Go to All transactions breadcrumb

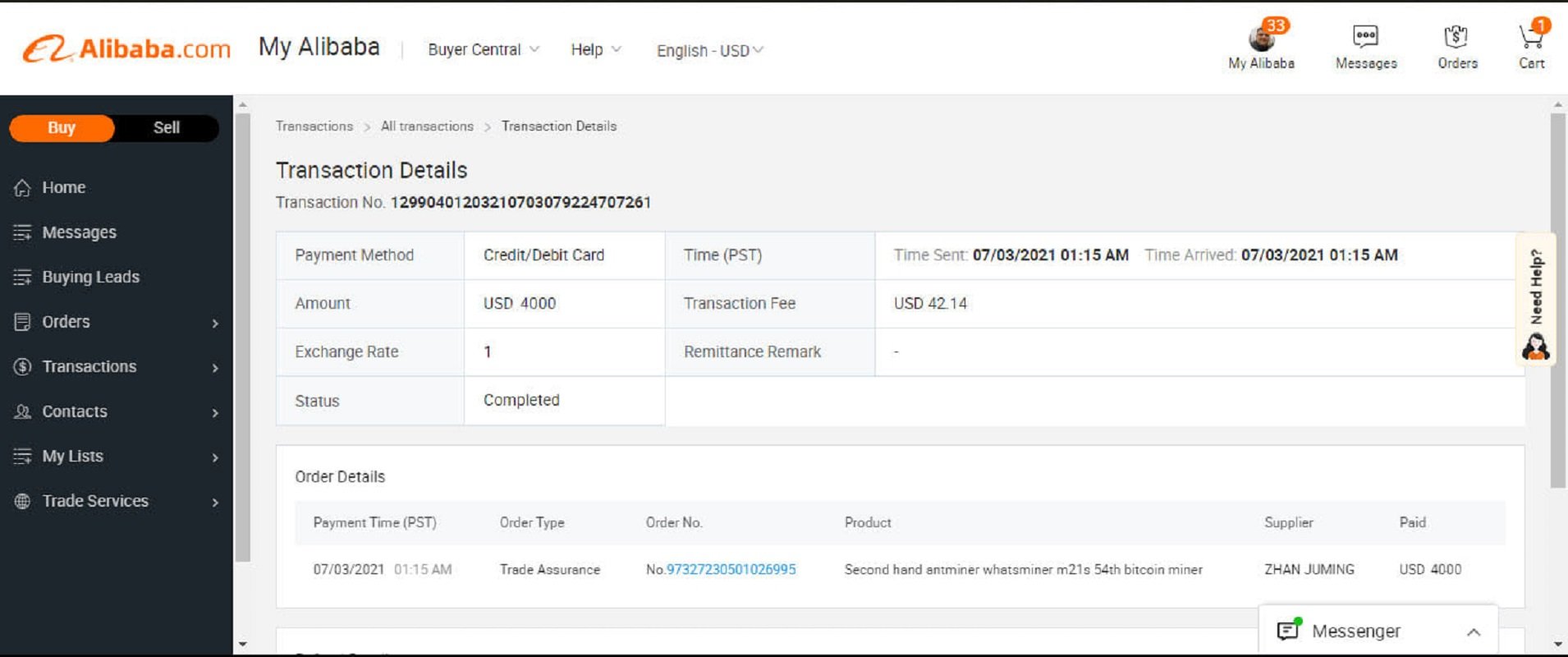pyautogui.click(x=427, y=126)
